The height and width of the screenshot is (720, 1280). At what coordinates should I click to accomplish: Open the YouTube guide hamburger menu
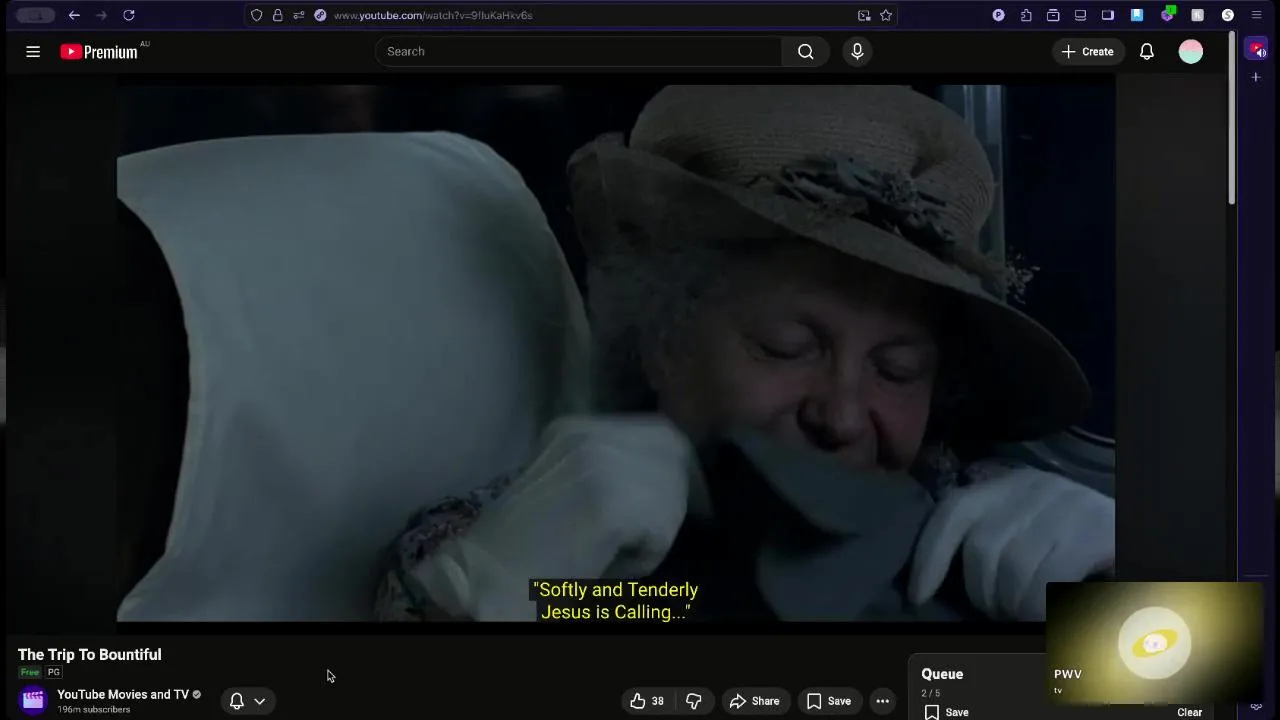pyautogui.click(x=33, y=51)
